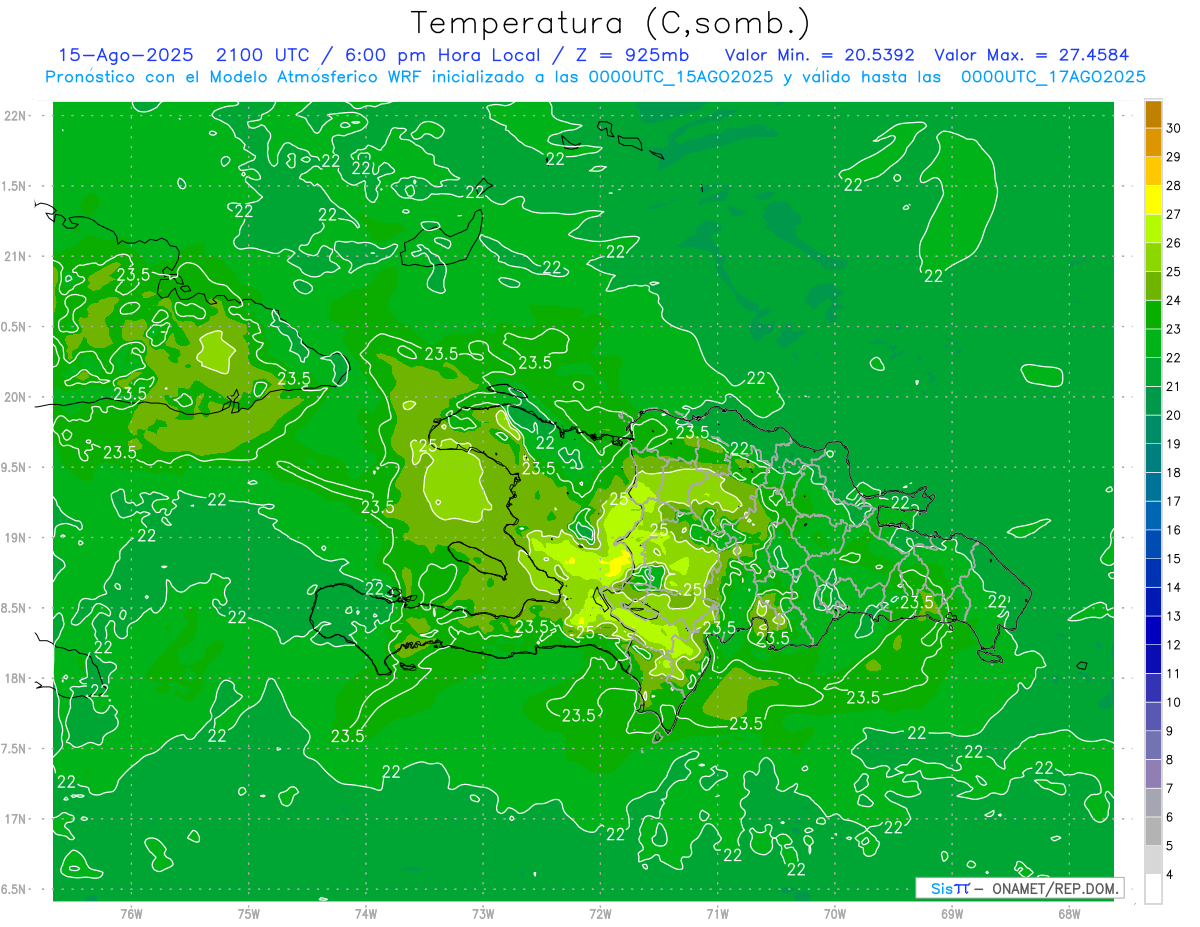Image resolution: width=1200 pixels, height=927 pixels.
Task: Click the legend value label 10
Action: click(1173, 702)
